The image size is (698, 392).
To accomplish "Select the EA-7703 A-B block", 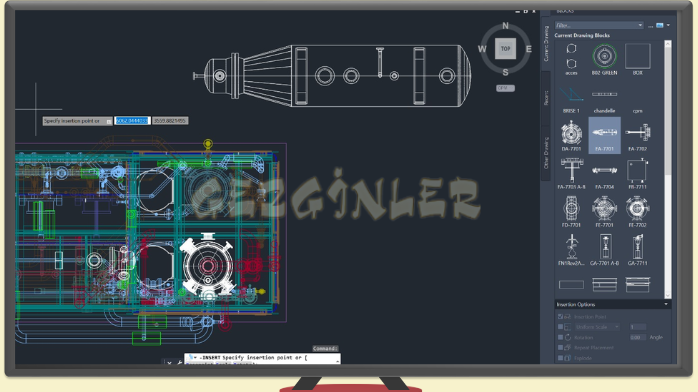I will [571, 174].
